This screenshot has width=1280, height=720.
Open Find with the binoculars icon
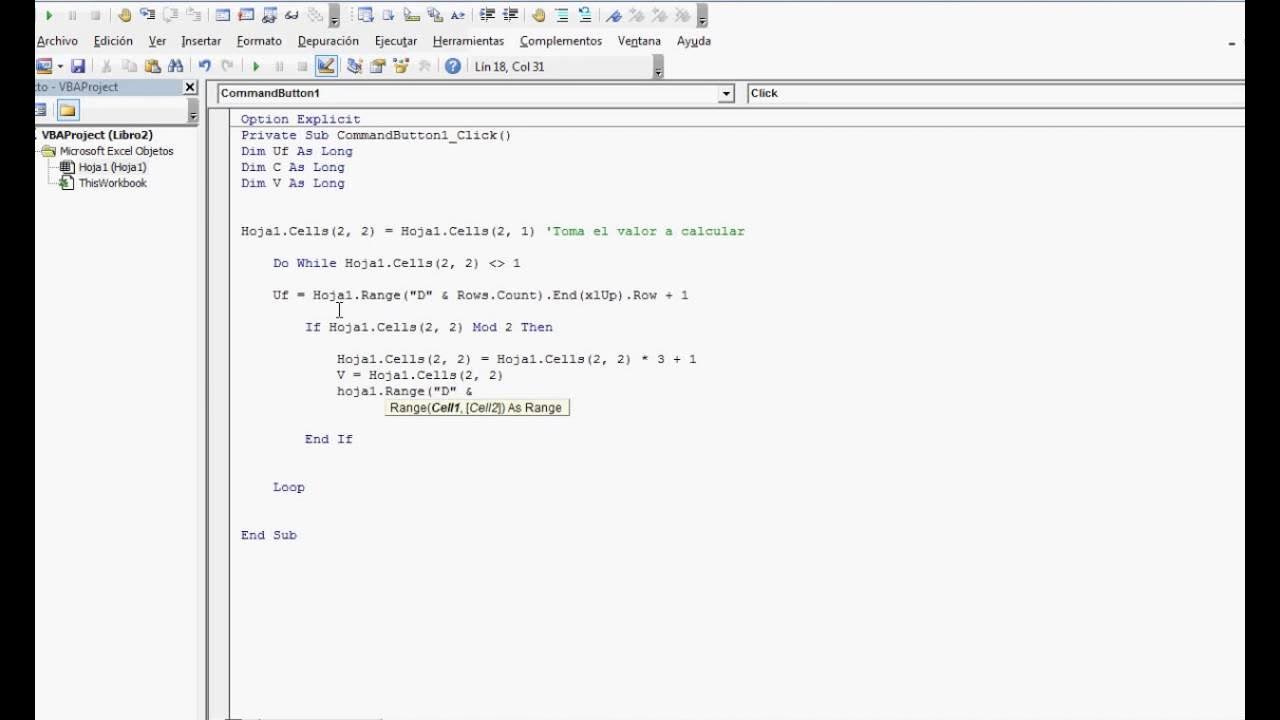coord(176,66)
